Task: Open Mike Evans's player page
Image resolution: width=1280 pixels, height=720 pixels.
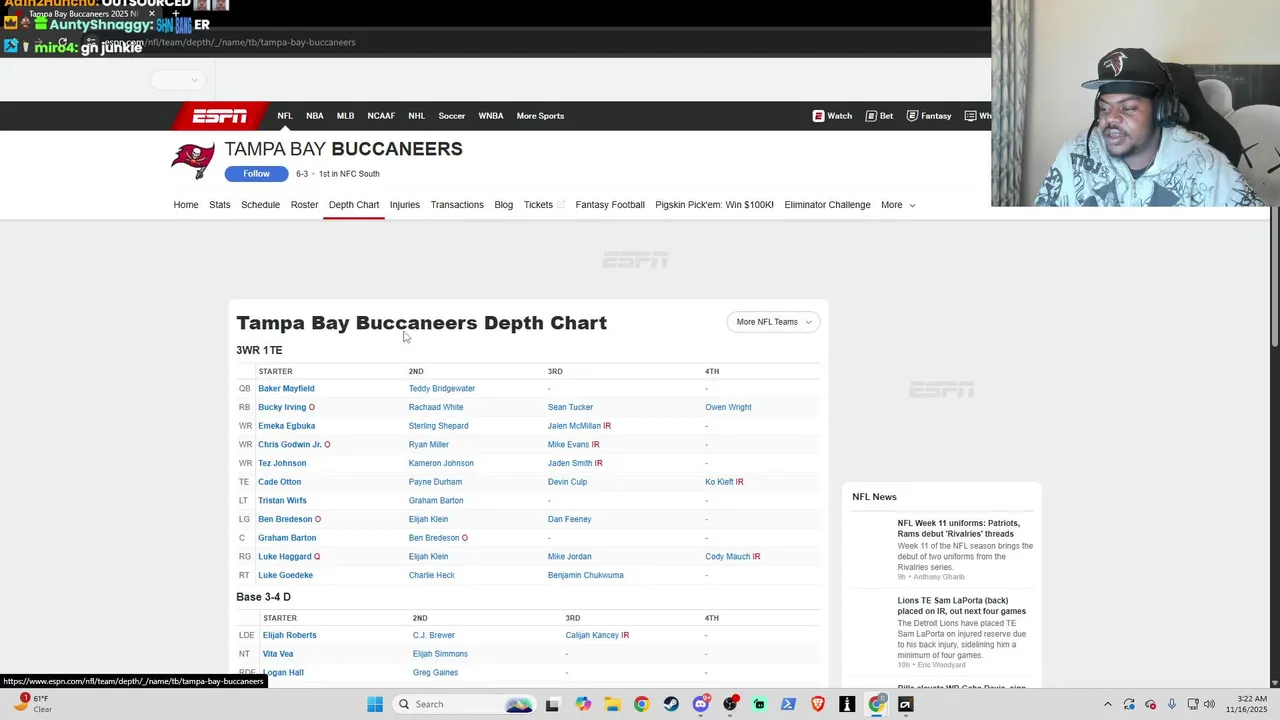Action: pyautogui.click(x=568, y=445)
